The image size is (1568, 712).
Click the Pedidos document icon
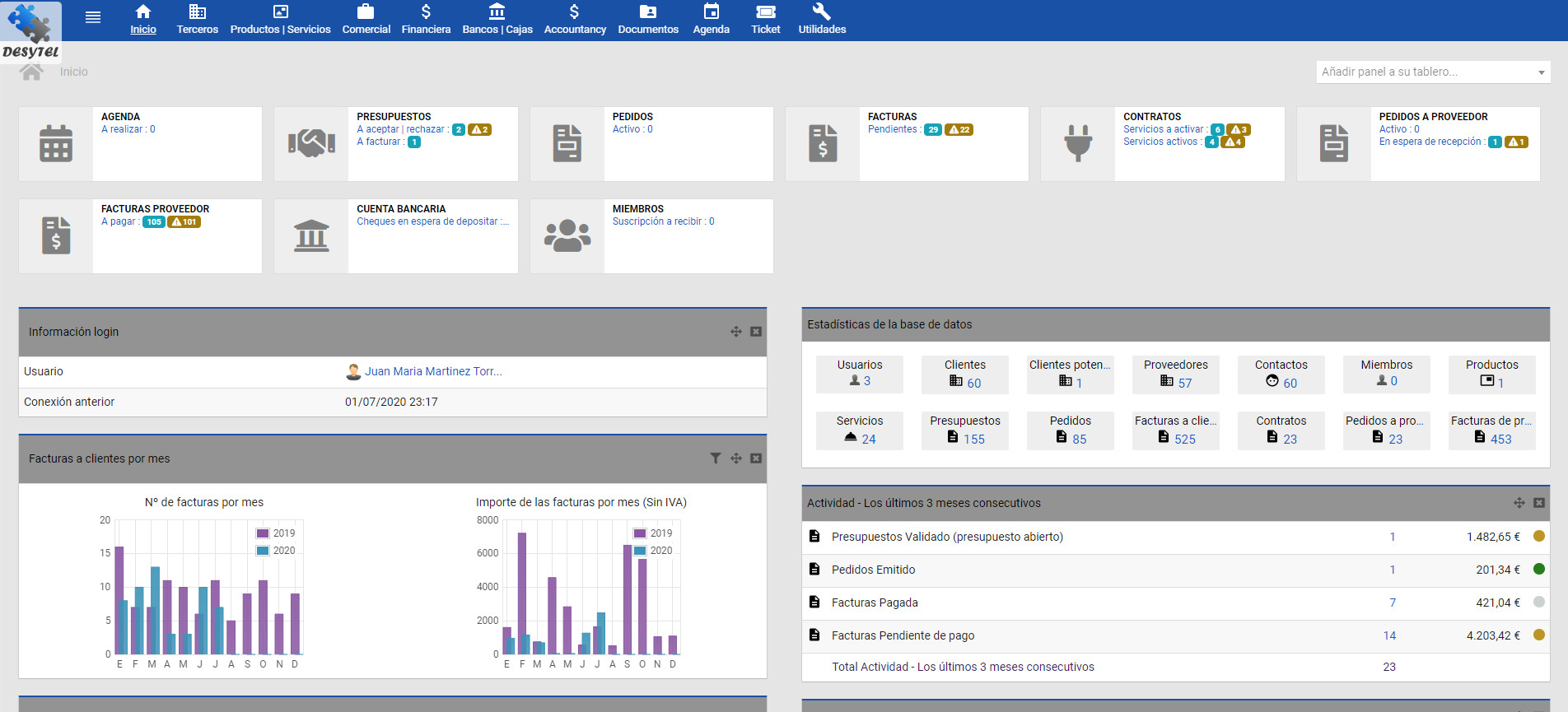tap(567, 143)
